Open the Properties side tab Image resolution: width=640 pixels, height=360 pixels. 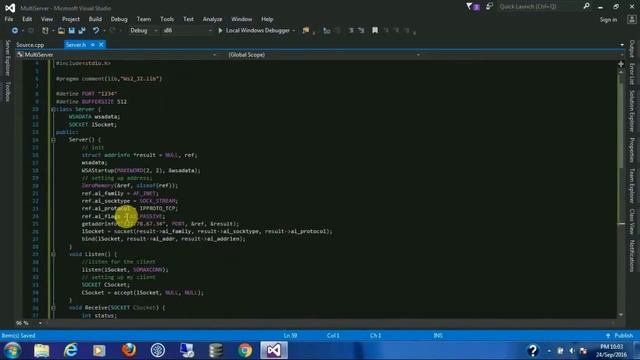[x=632, y=150]
